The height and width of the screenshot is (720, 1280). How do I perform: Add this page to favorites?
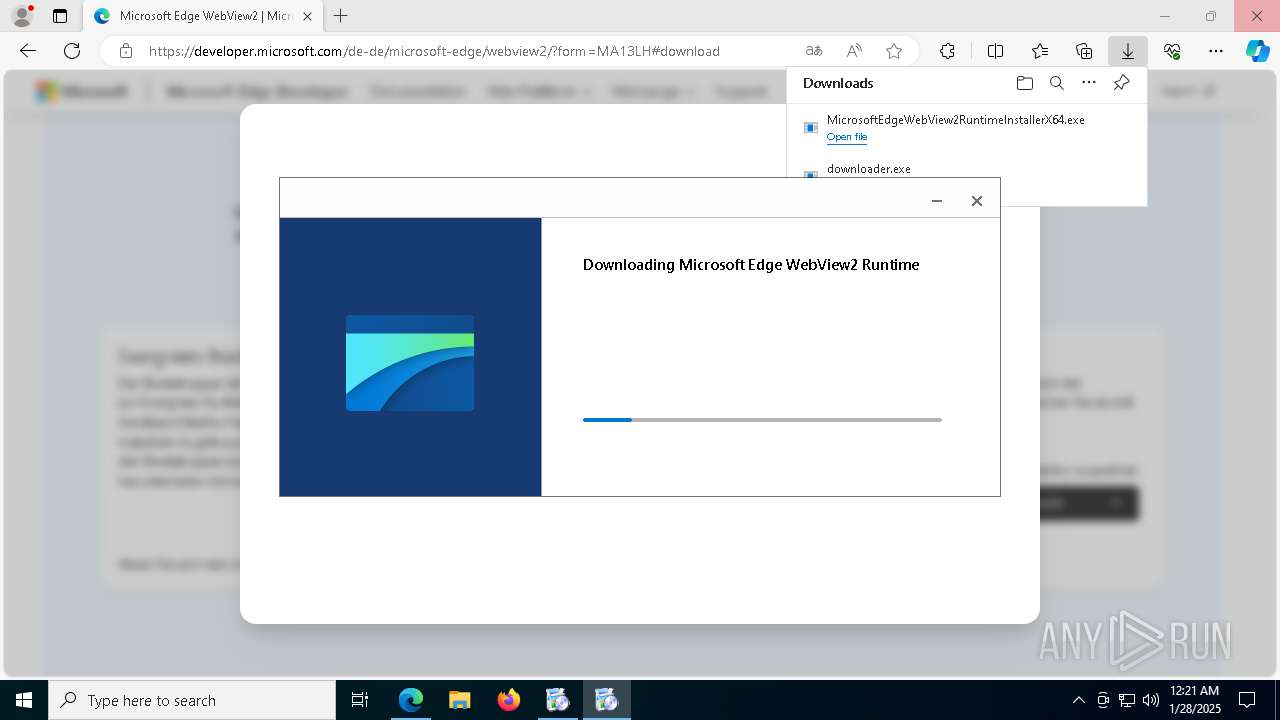[x=894, y=51]
